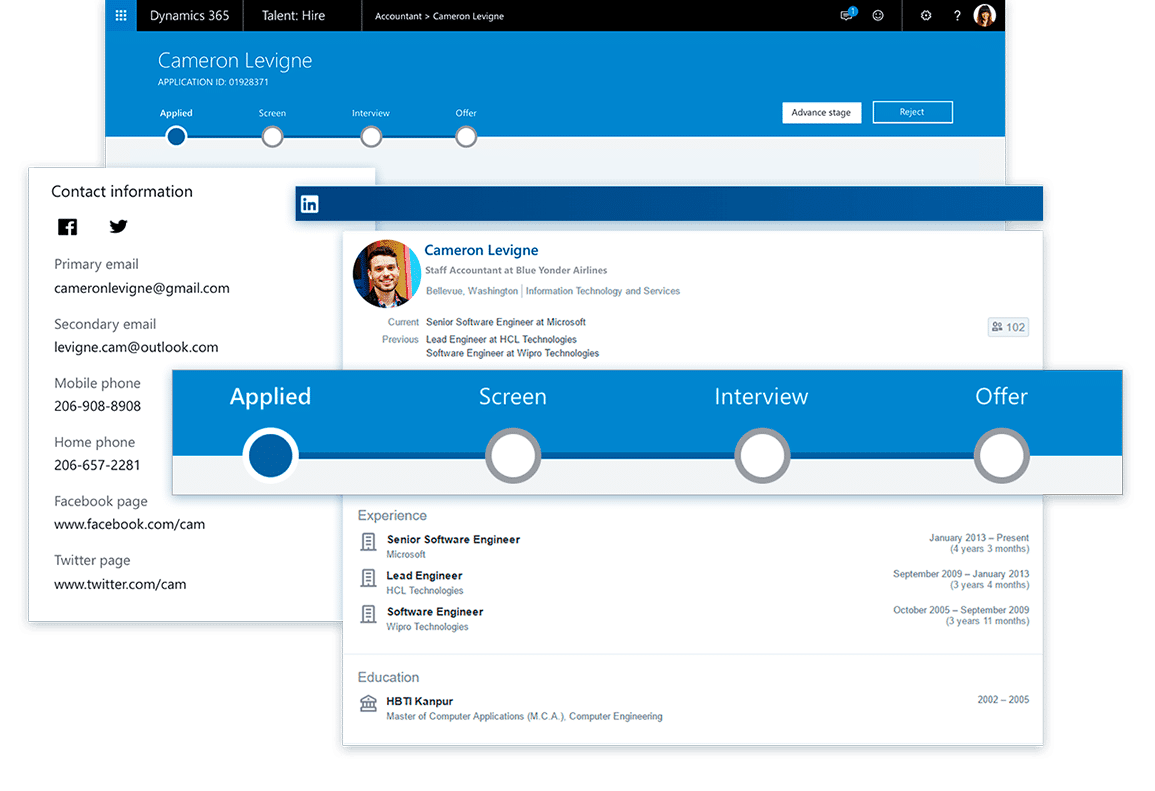Click the Education section heading

click(x=388, y=677)
